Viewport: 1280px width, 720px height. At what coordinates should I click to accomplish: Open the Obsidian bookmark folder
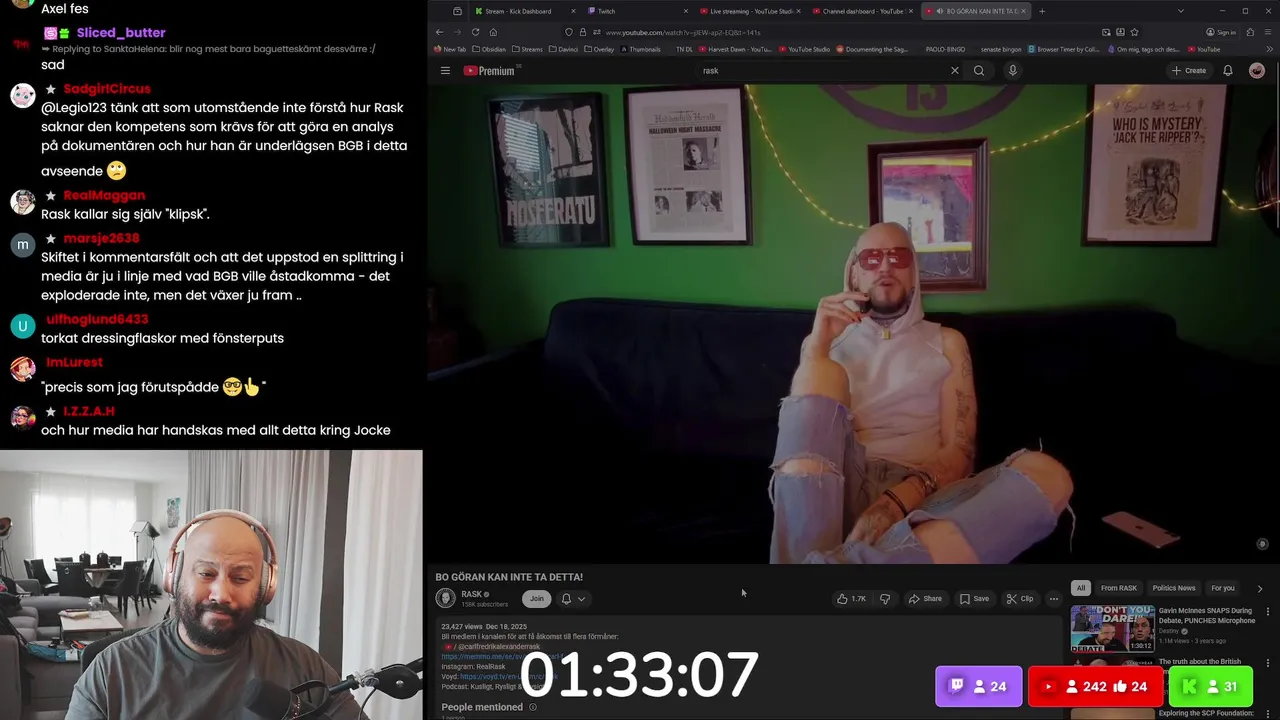pos(489,49)
